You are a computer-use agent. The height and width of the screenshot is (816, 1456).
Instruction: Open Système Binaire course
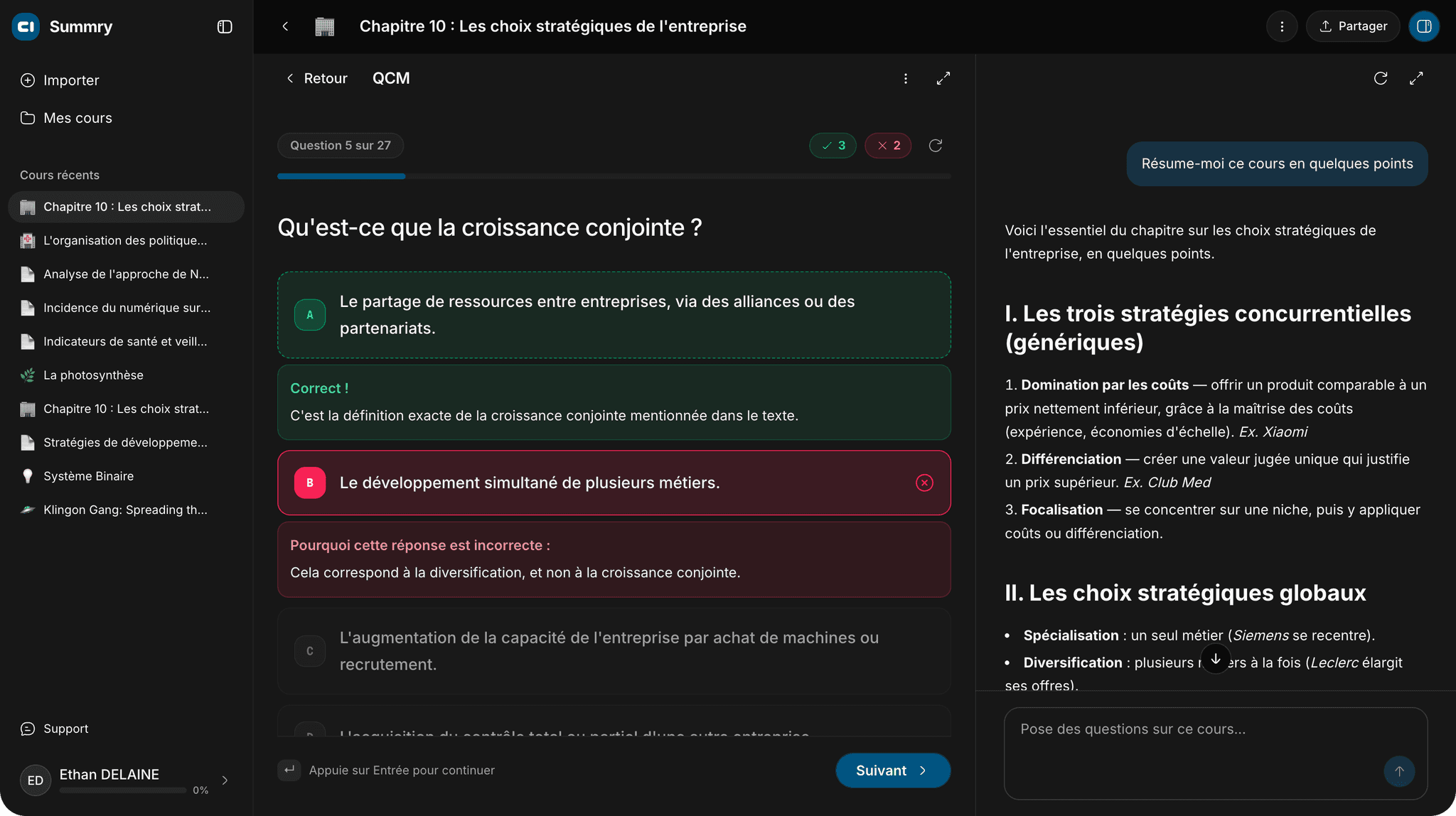[126, 476]
